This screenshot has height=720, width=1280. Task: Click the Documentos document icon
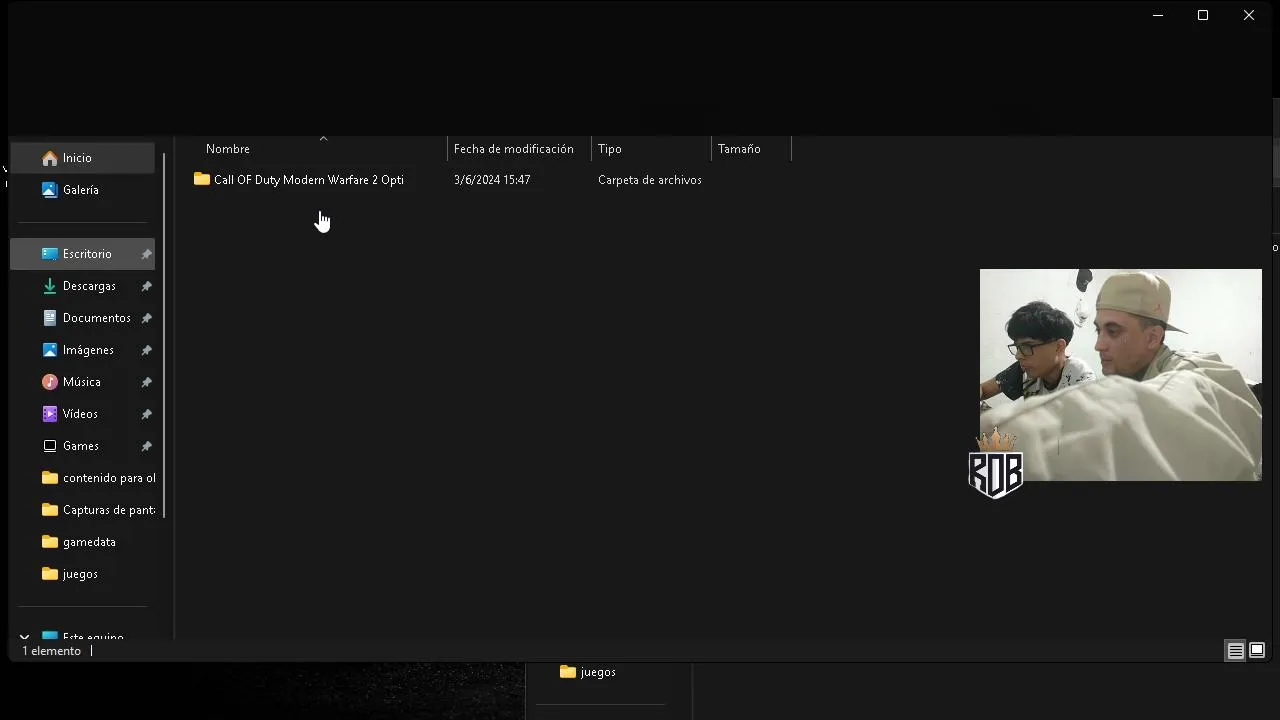[x=50, y=318]
